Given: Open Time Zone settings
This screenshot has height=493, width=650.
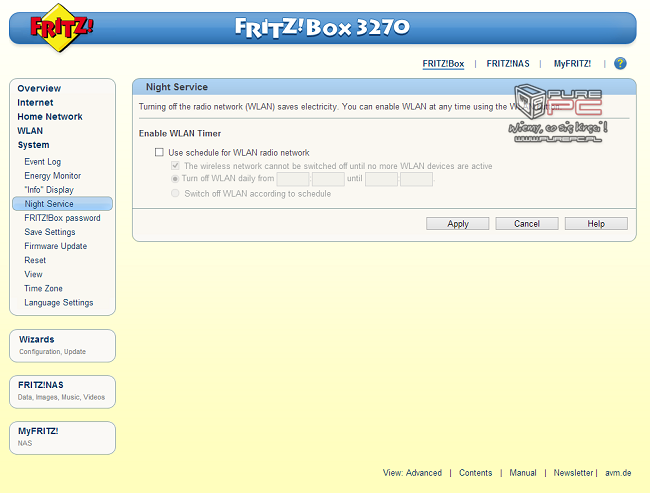Looking at the screenshot, I should [x=43, y=289].
